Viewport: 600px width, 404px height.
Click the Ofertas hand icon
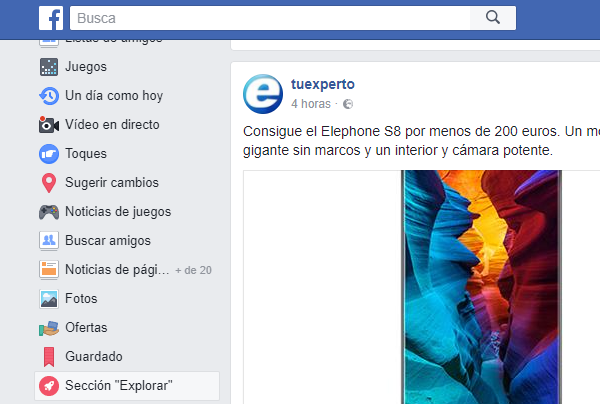[49, 328]
